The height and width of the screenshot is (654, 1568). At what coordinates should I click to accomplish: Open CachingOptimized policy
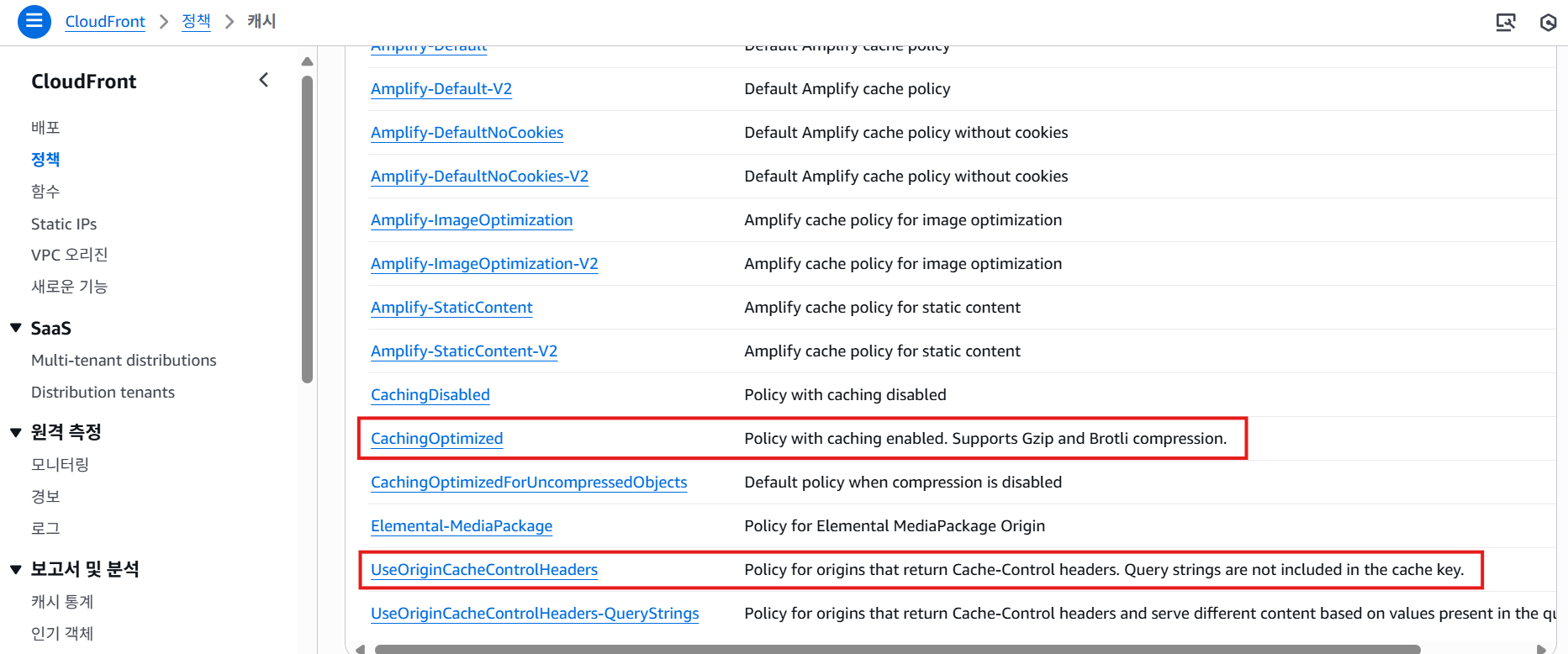click(437, 438)
